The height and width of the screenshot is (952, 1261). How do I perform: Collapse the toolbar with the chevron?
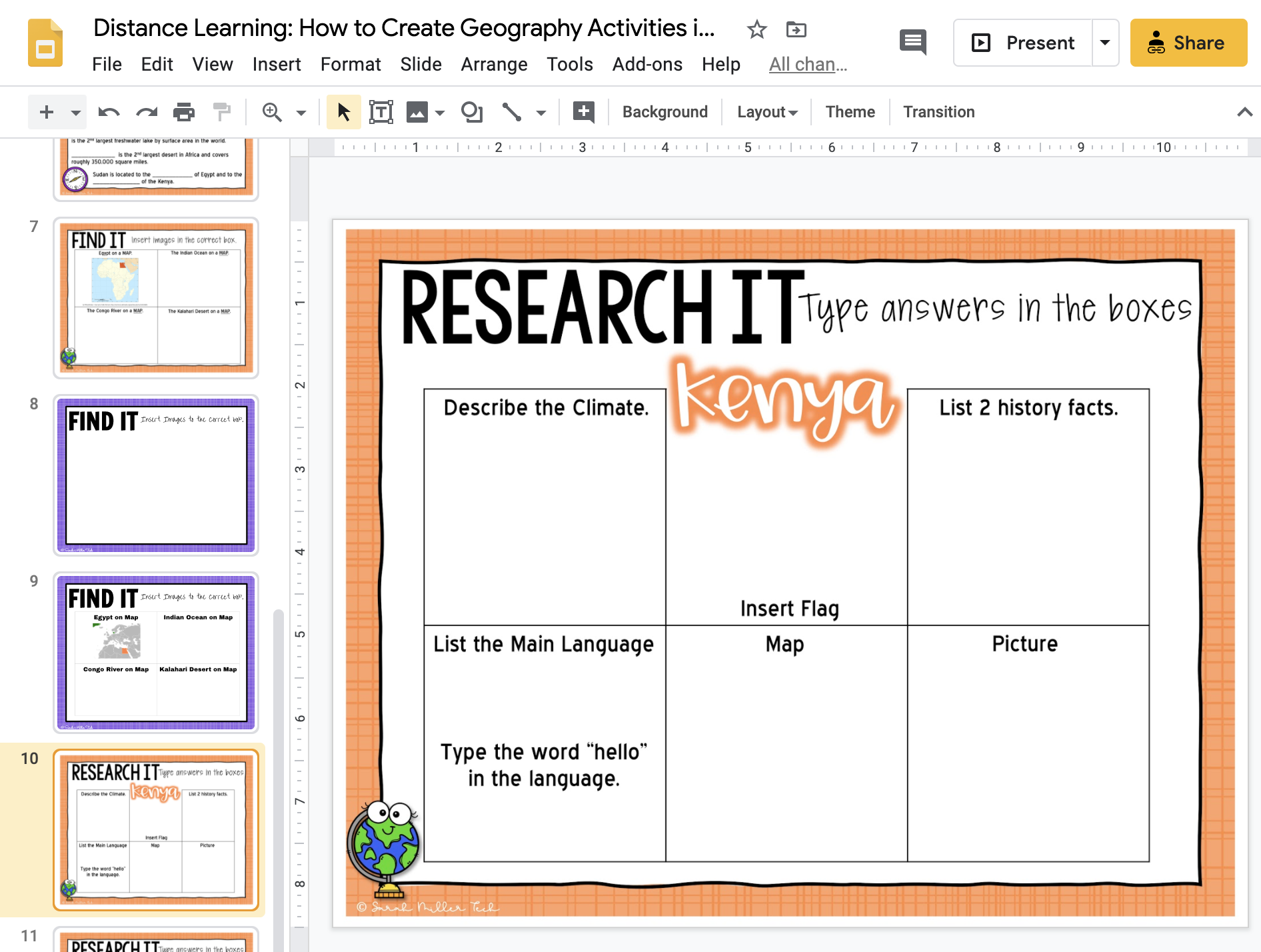pos(1244,112)
